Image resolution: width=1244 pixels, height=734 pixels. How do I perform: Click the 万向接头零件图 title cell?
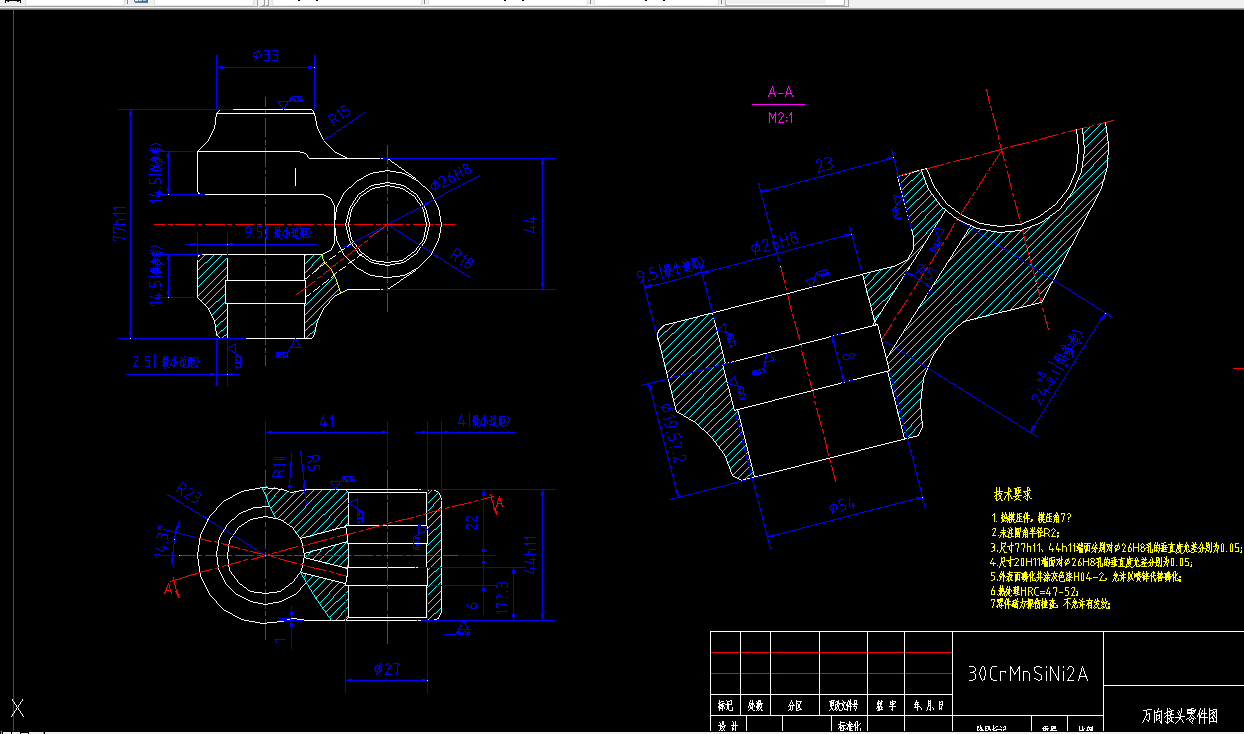coord(1180,716)
